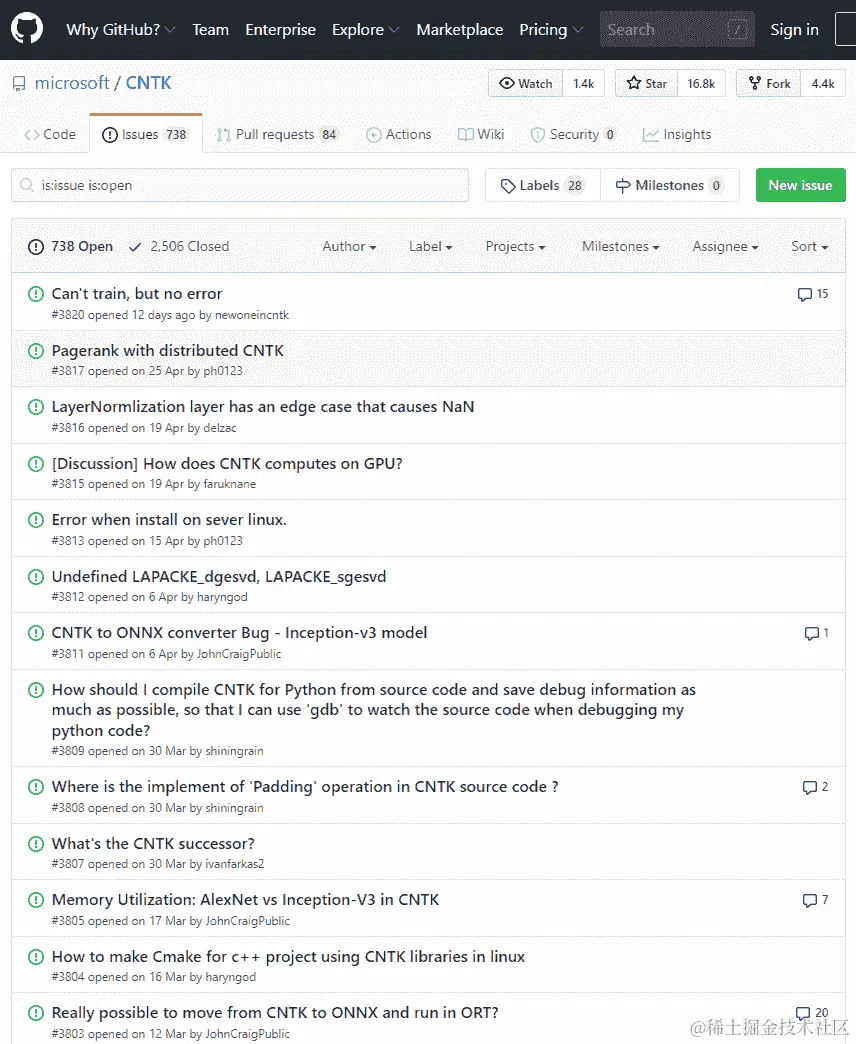The height and width of the screenshot is (1044, 856).
Task: Click author name faruknane
Action: 230,484
